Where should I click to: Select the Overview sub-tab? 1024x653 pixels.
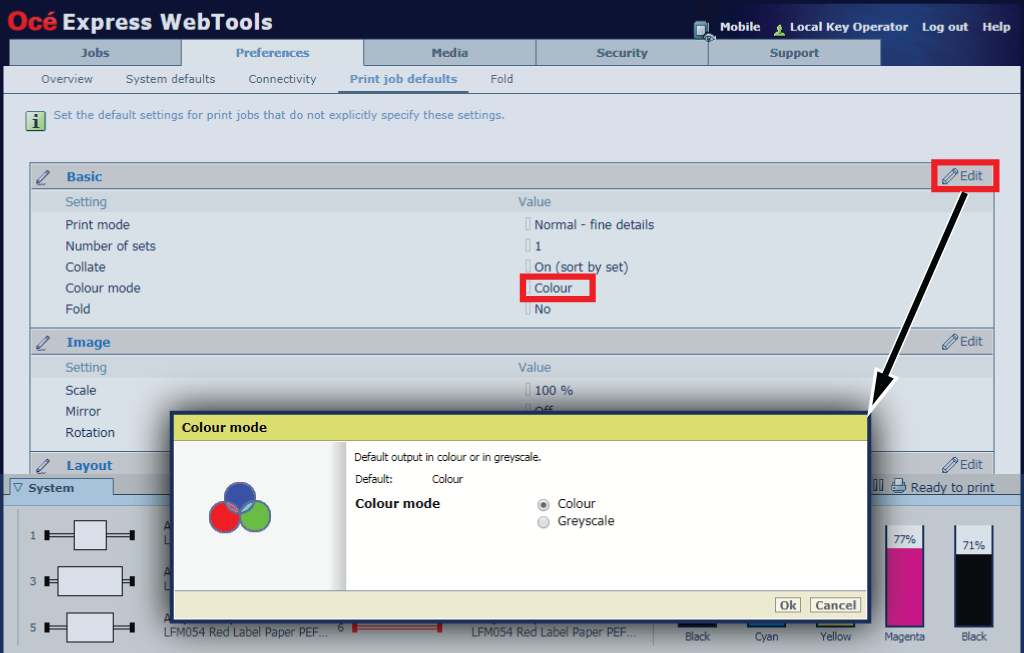click(x=67, y=79)
